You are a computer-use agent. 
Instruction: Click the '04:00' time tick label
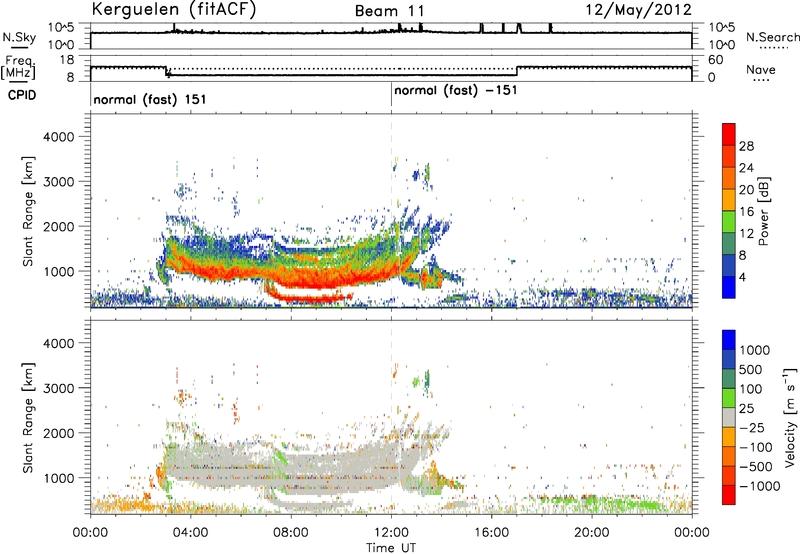click(x=190, y=533)
